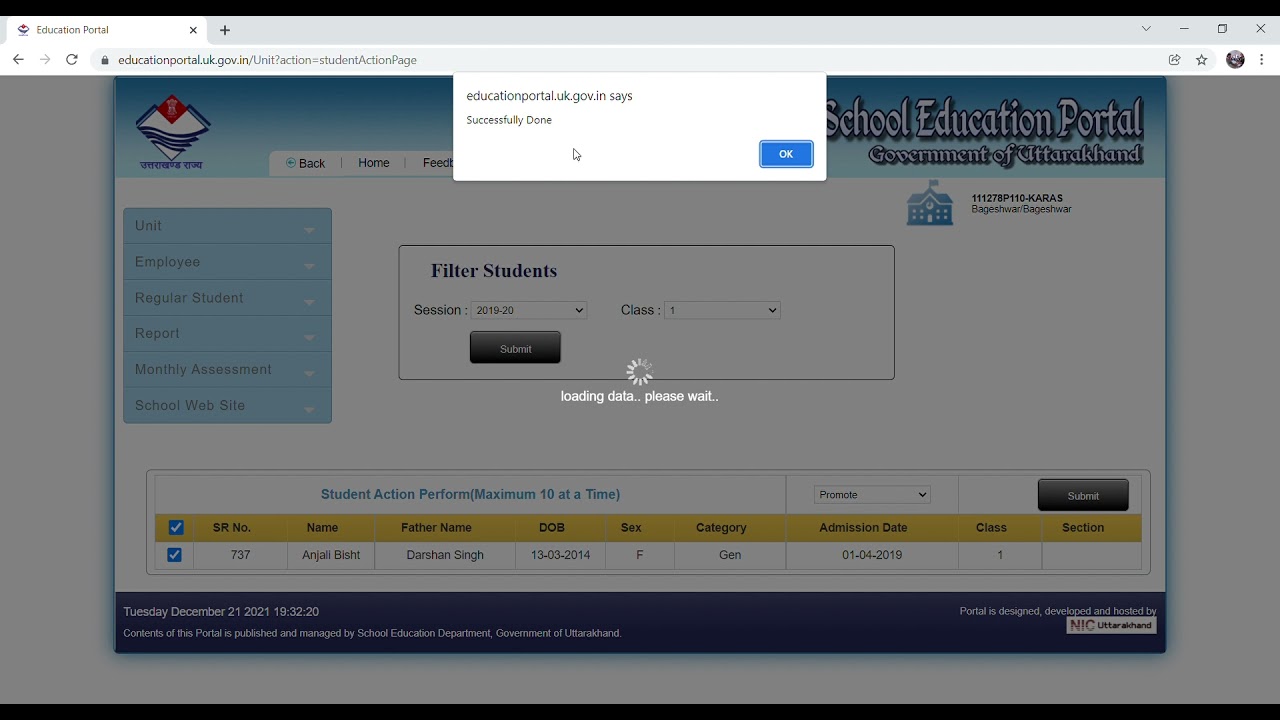Open tab search chevron in title bar
The image size is (1280, 720).
pos(1146,29)
